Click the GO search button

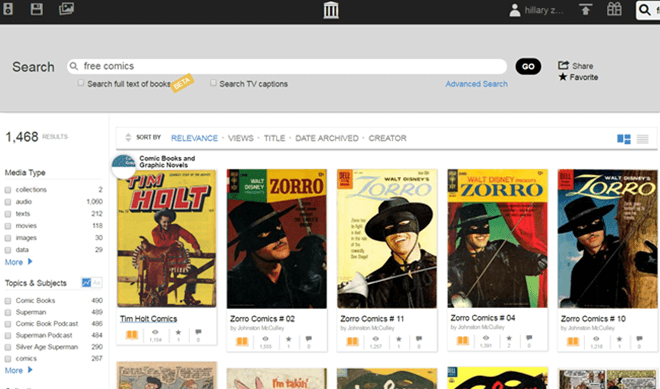[528, 66]
